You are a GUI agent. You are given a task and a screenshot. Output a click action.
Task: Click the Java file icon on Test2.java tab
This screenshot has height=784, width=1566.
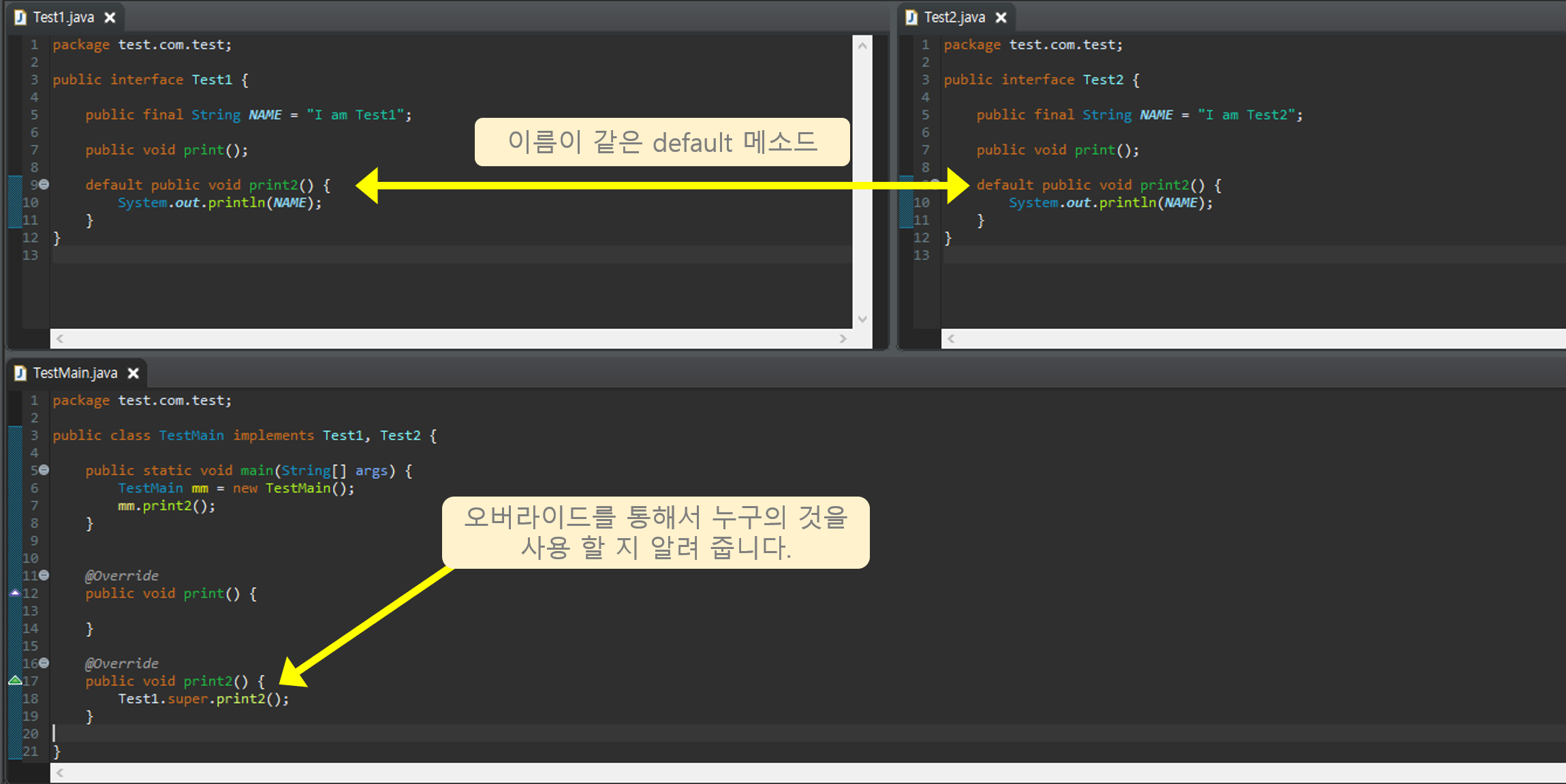coord(911,18)
